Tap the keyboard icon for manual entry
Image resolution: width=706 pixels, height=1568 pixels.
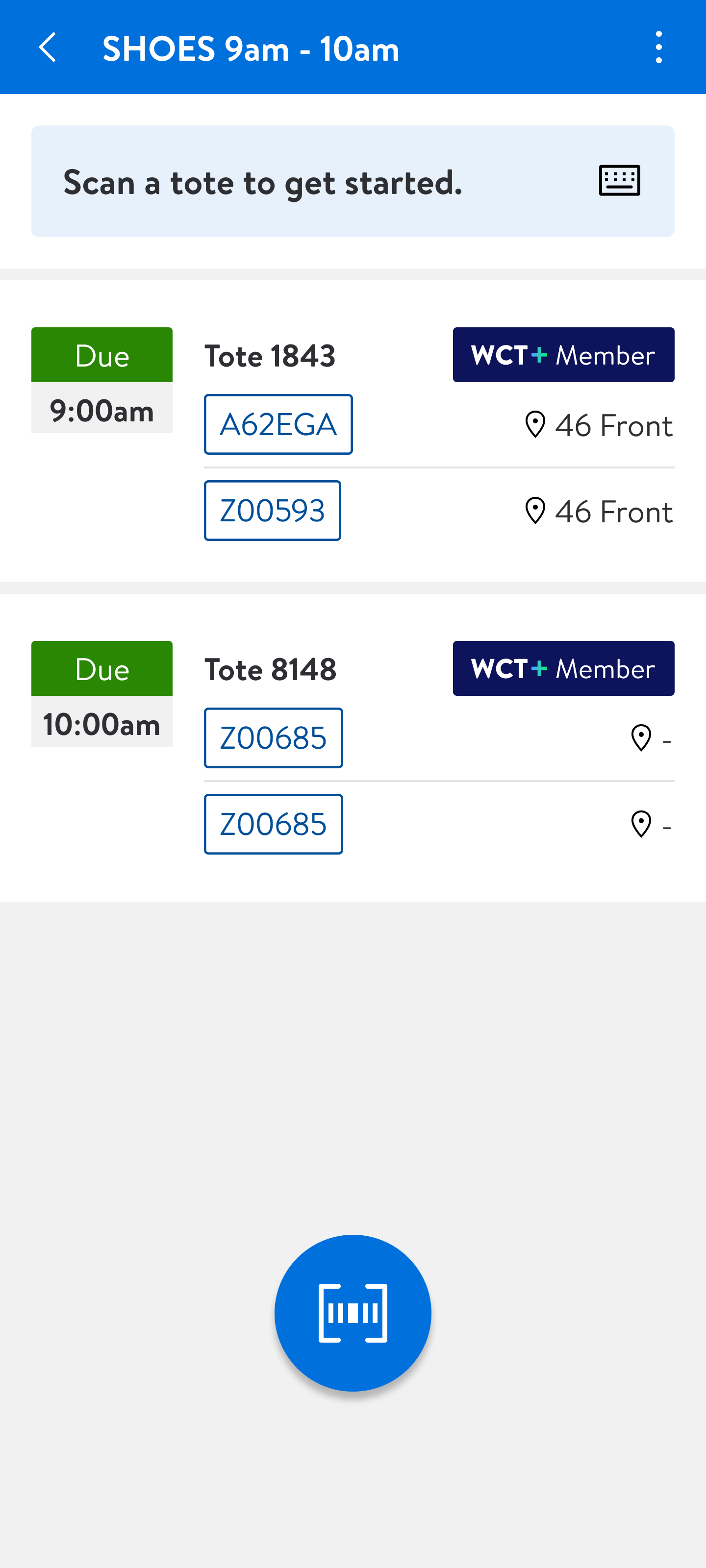619,181
